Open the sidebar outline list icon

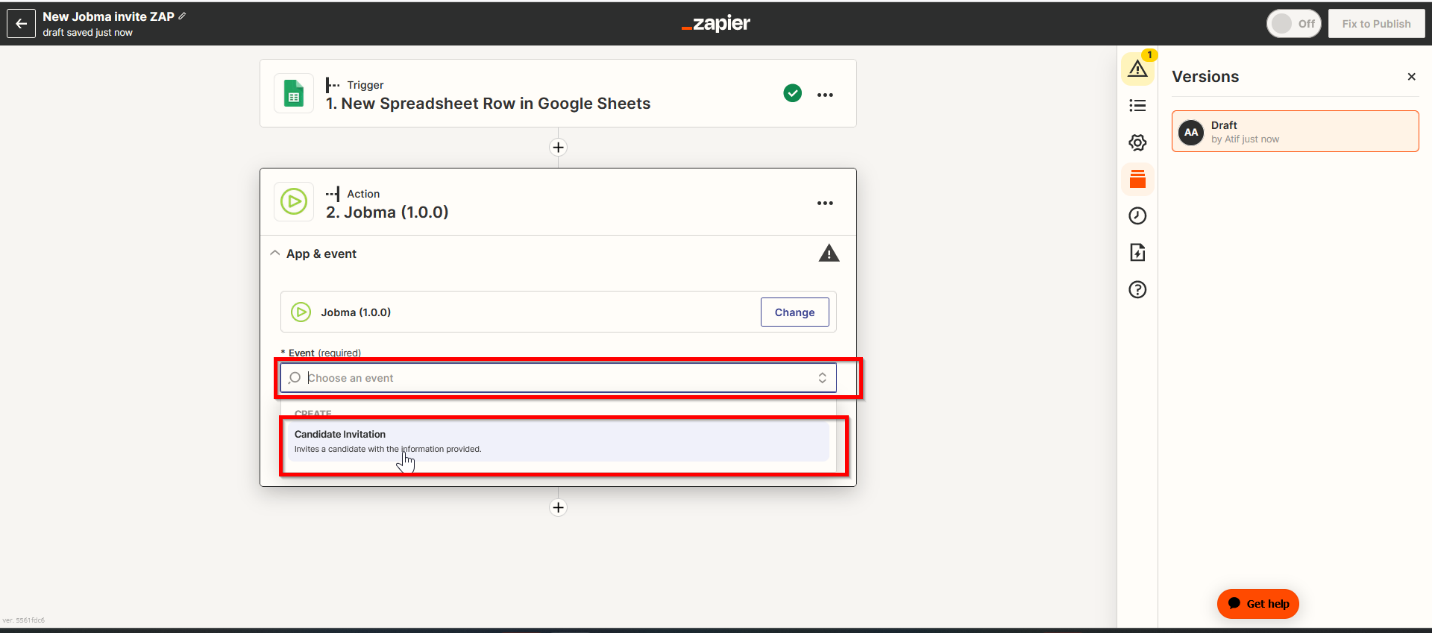1137,105
